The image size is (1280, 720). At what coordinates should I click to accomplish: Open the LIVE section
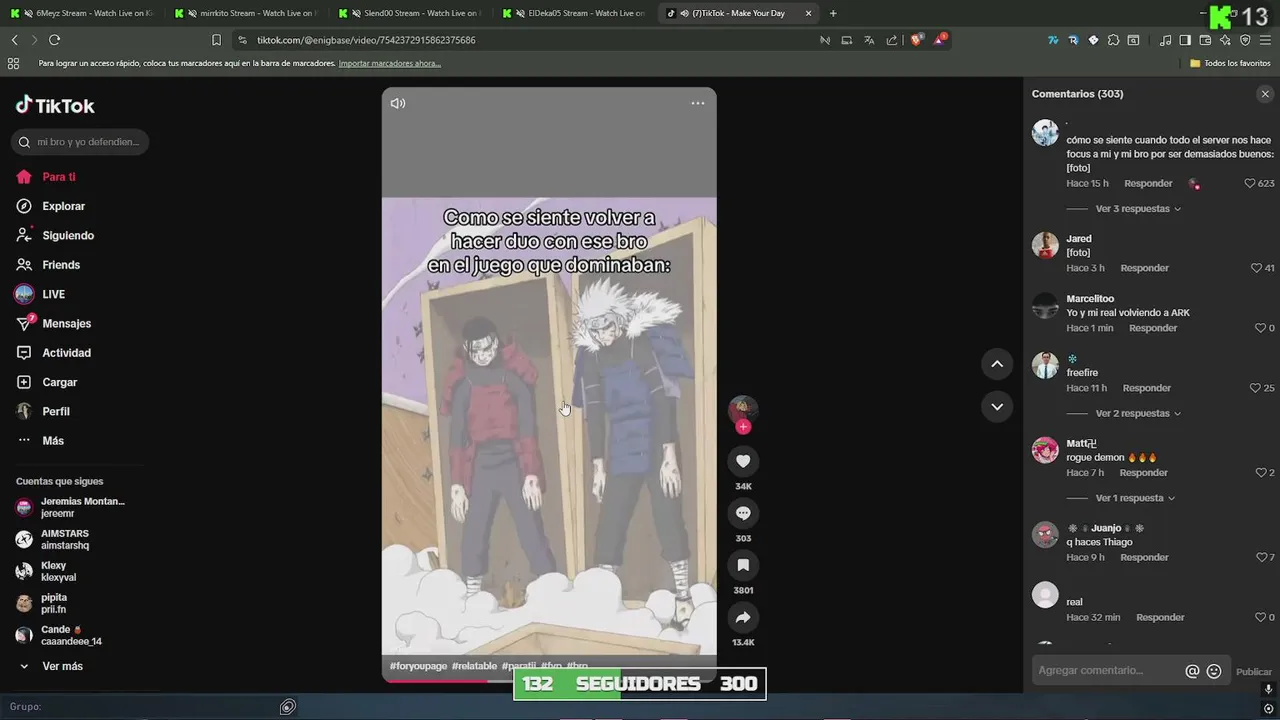click(40, 294)
